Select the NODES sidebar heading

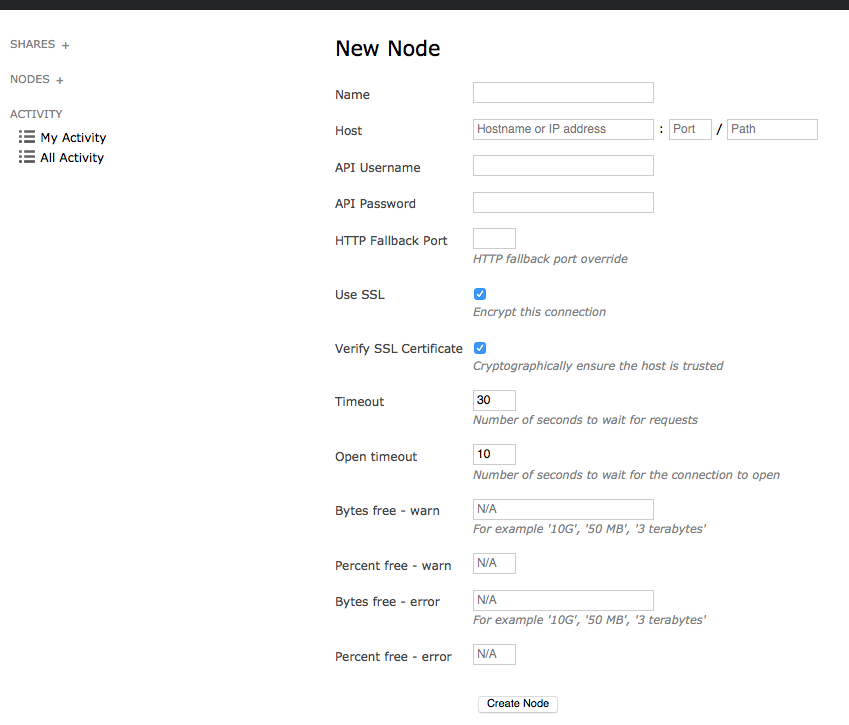coord(30,79)
